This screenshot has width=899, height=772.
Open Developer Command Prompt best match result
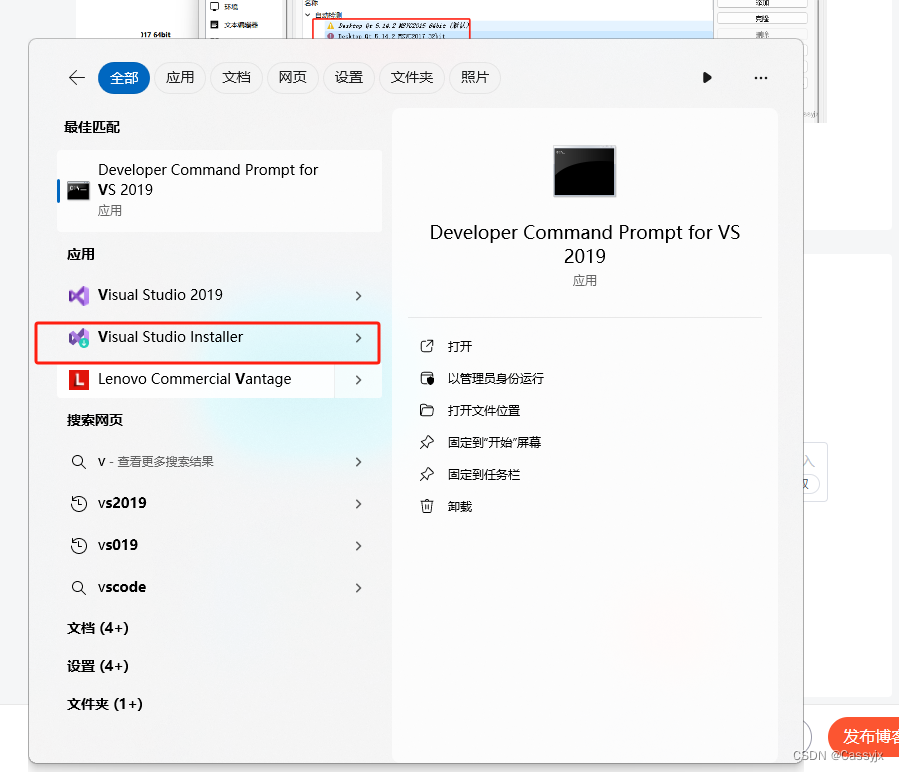coord(220,190)
